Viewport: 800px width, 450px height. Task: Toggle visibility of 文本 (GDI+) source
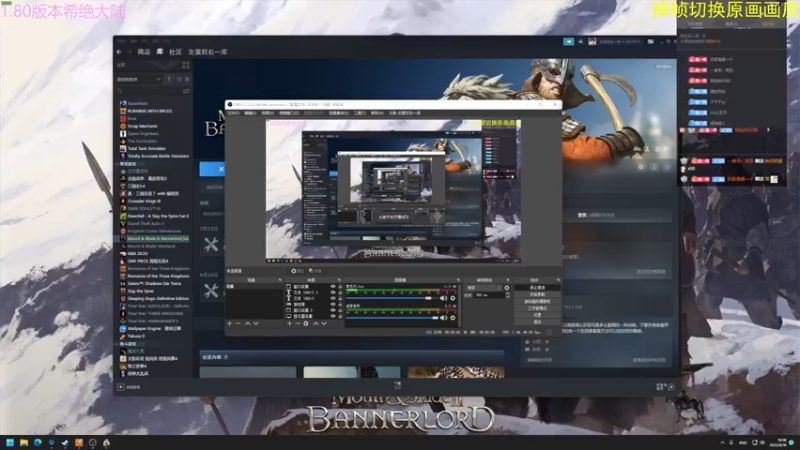[333, 298]
